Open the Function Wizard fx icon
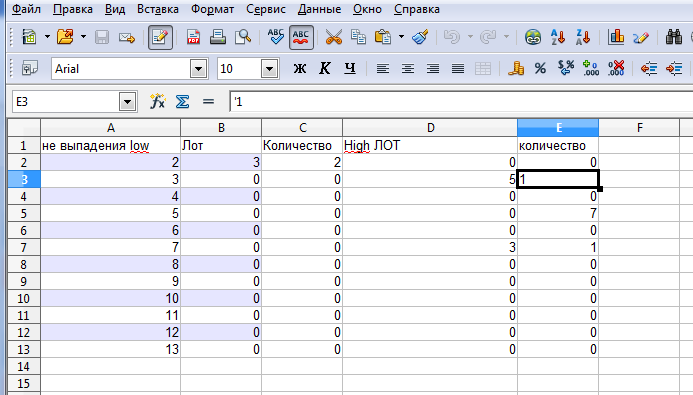Screen dimensions: 693x395 157,102
